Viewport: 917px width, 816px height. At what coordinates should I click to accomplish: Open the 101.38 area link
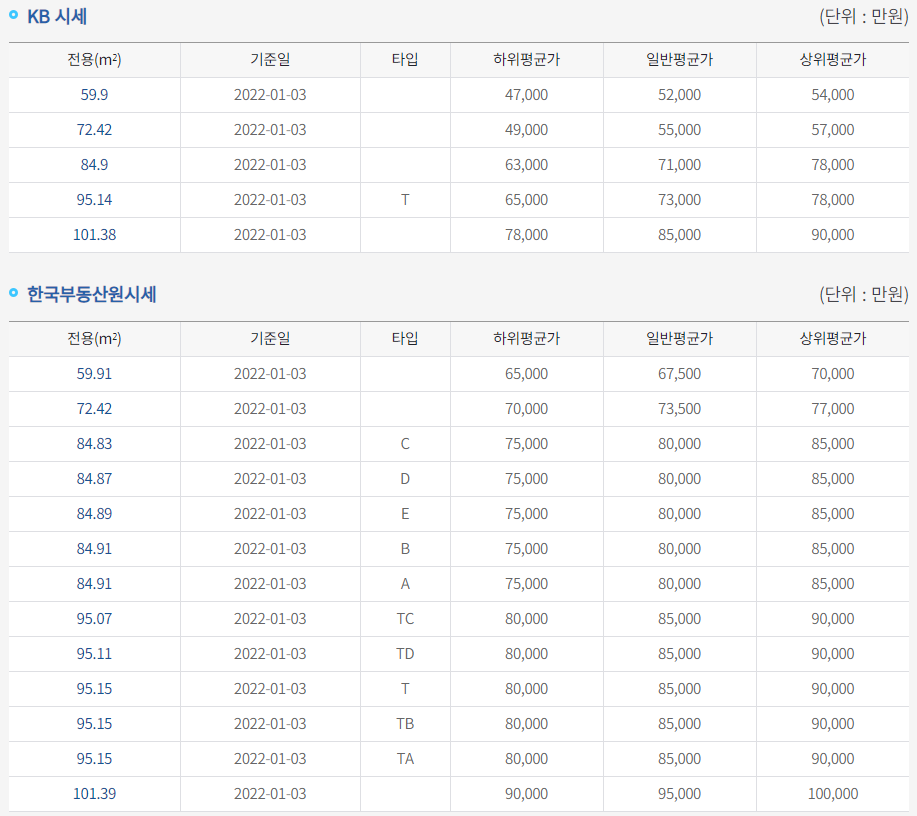(x=94, y=235)
